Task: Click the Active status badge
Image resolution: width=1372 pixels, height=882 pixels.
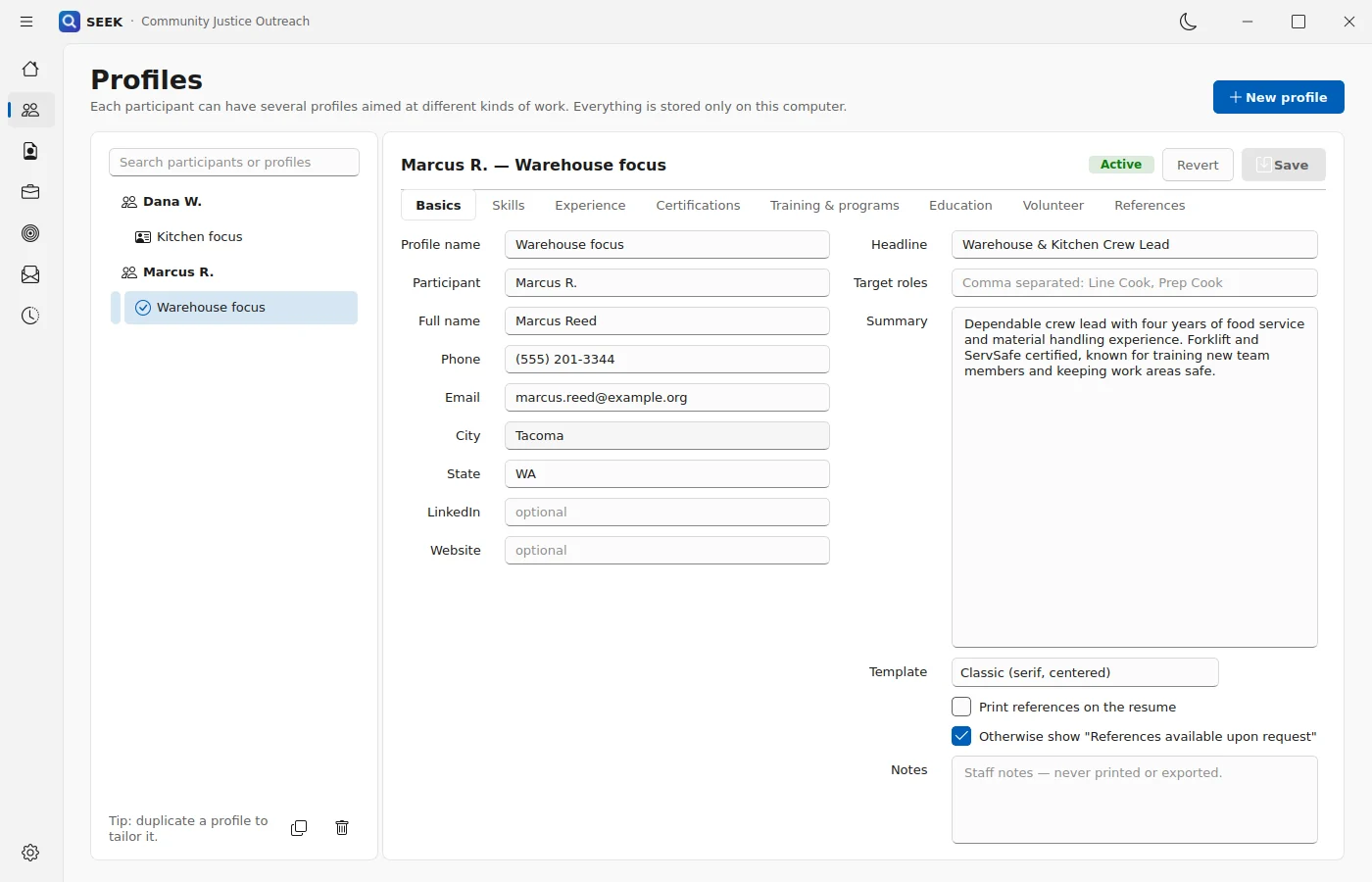Action: coord(1121,164)
